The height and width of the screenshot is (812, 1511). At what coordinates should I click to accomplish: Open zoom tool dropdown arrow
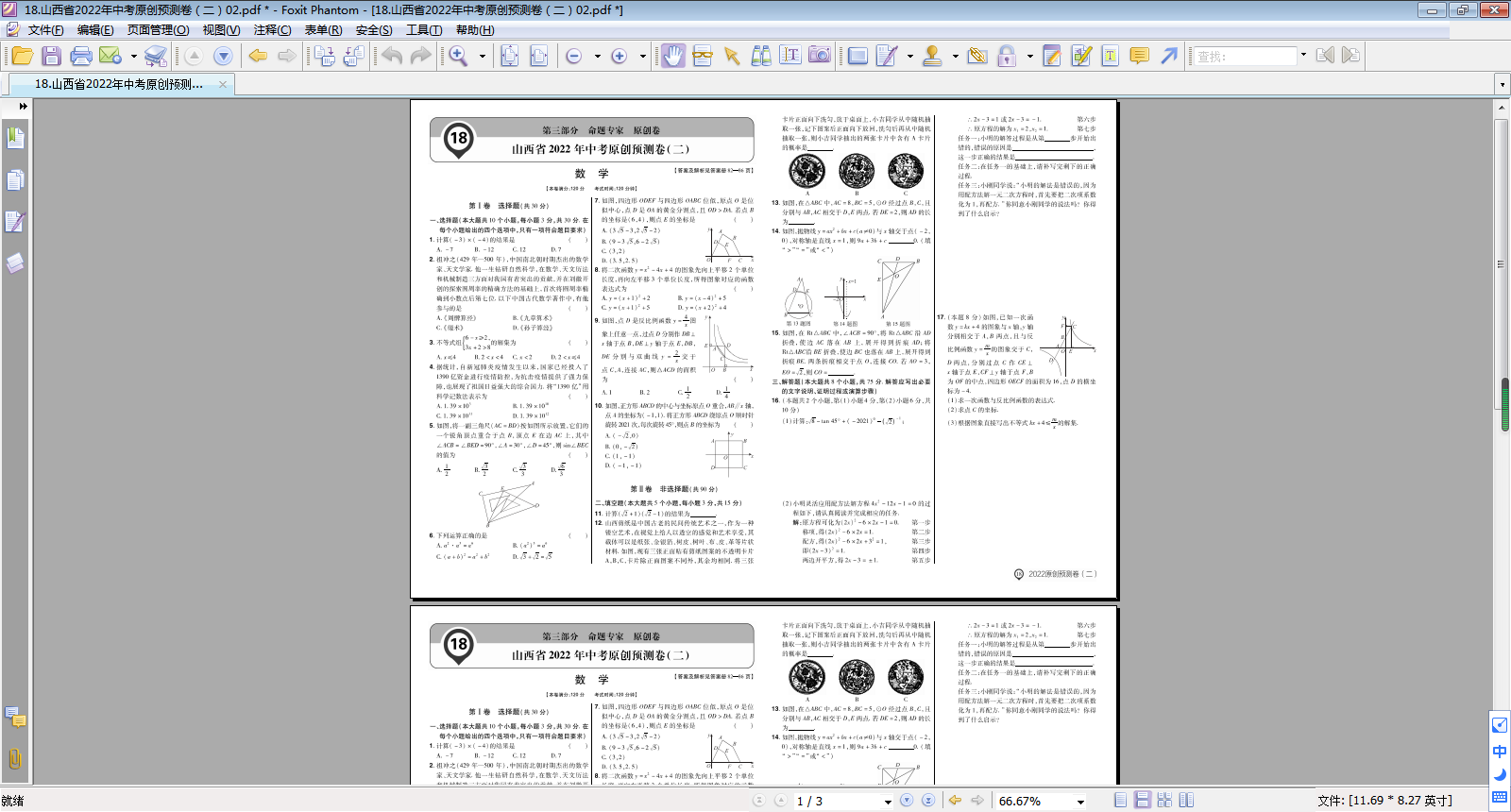pyautogui.click(x=482, y=57)
